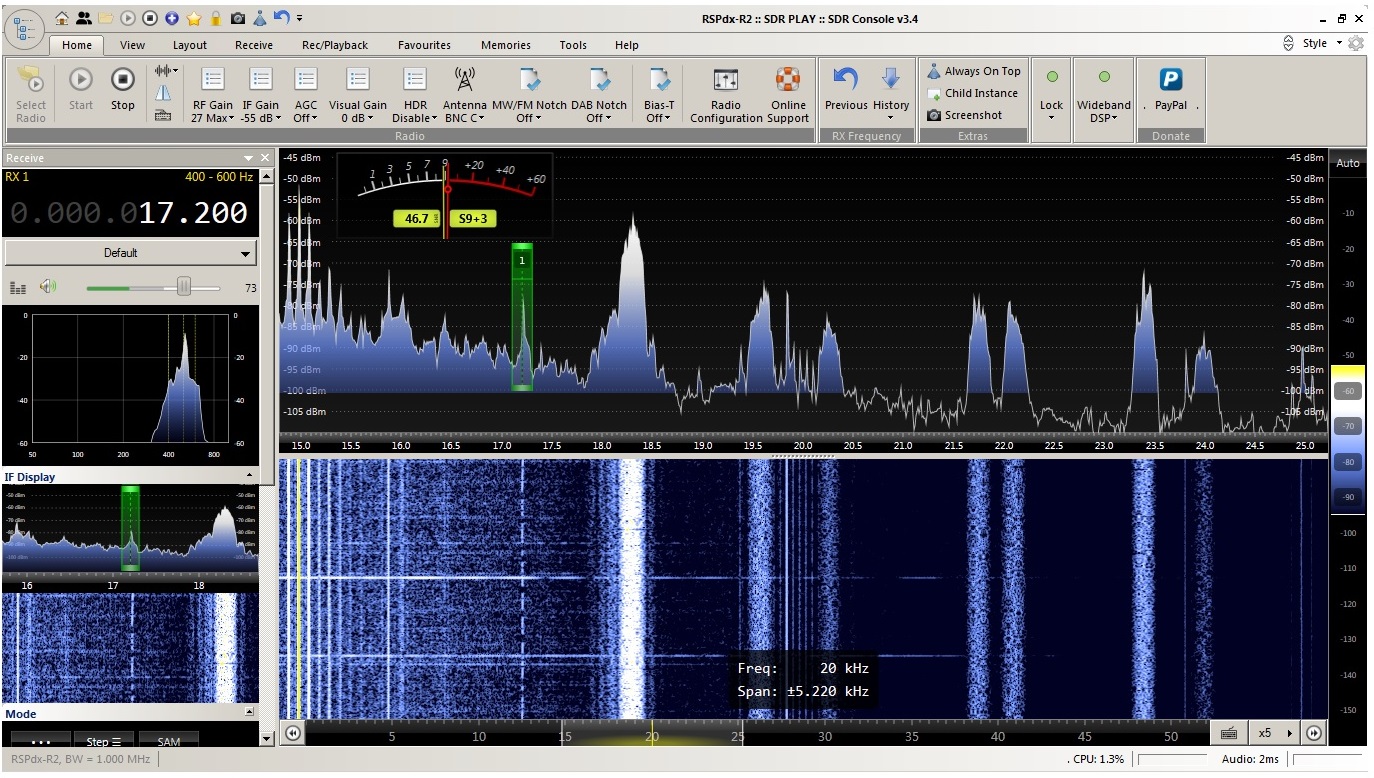Image resolution: width=1374 pixels, height=778 pixels.
Task: Click the star favourites icon in title bar
Action: point(194,18)
